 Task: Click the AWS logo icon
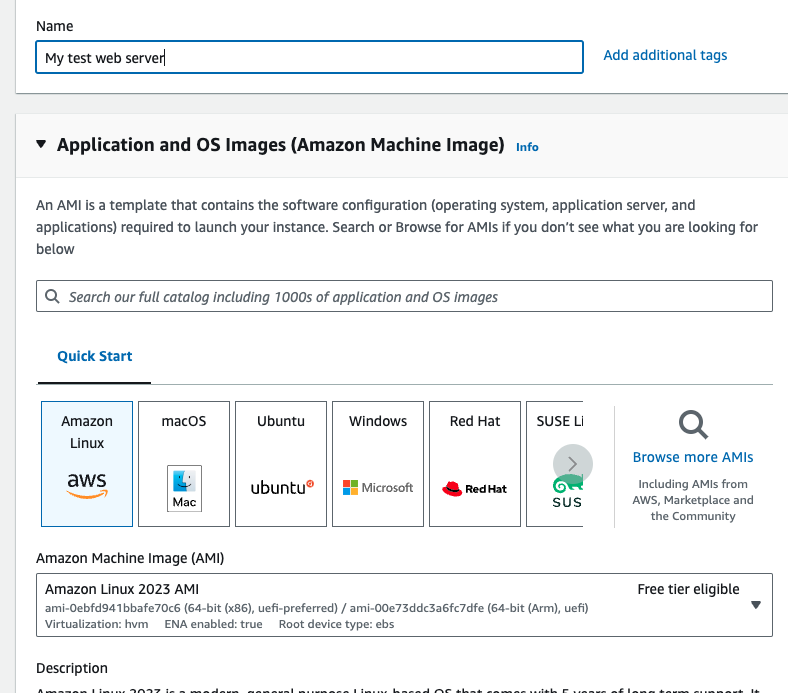(87, 485)
